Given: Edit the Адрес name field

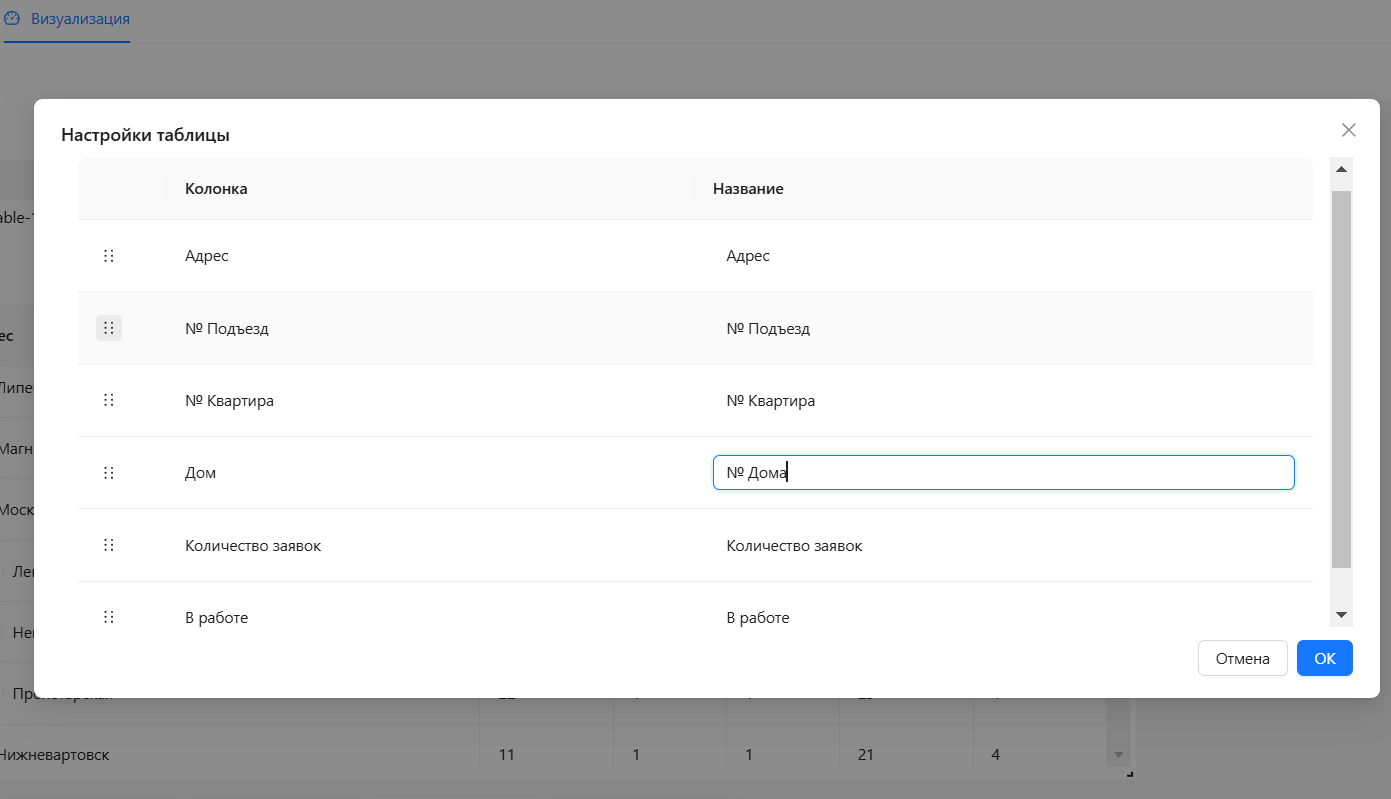Looking at the screenshot, I should [1003, 256].
